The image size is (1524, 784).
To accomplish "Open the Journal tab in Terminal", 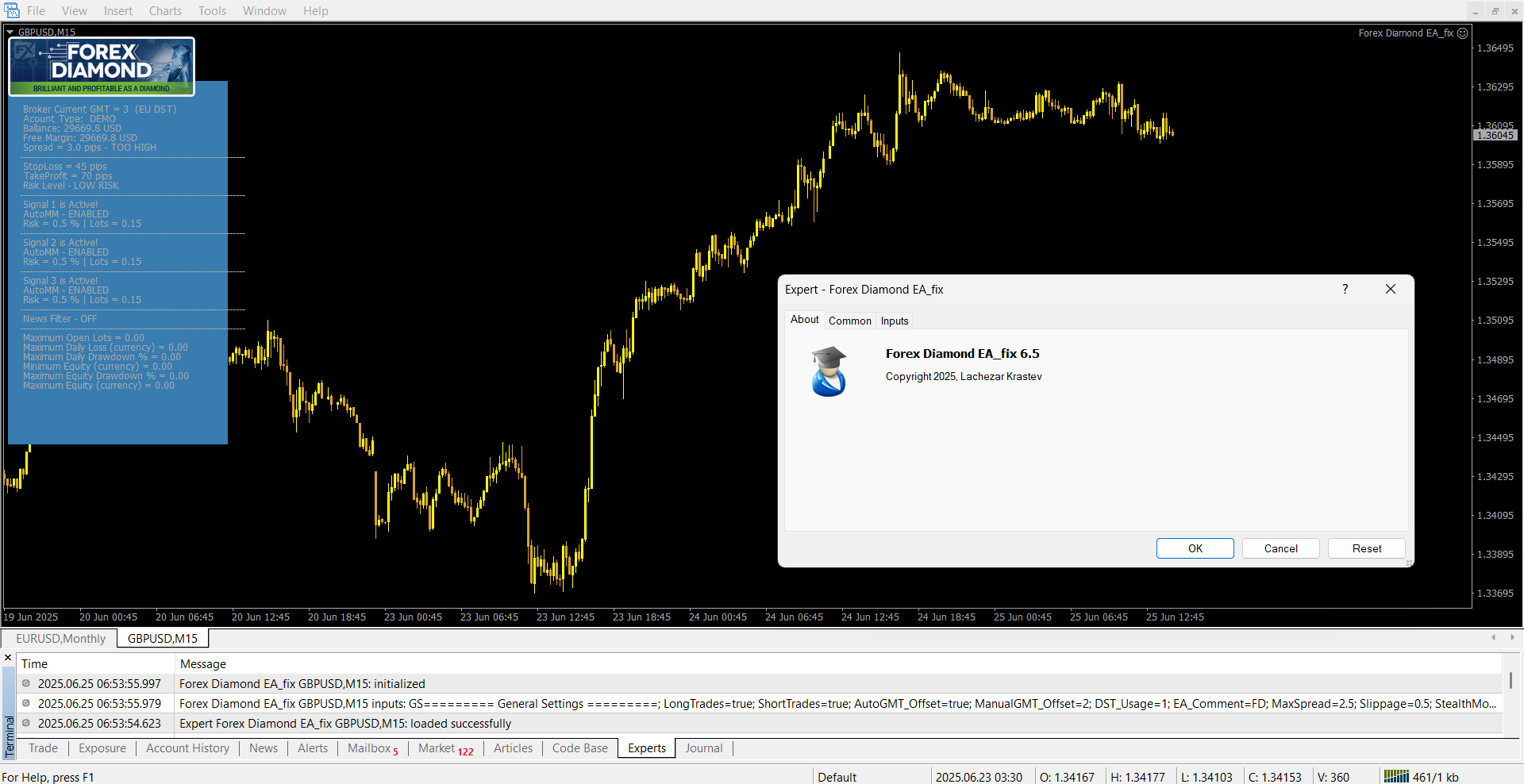I will [703, 748].
